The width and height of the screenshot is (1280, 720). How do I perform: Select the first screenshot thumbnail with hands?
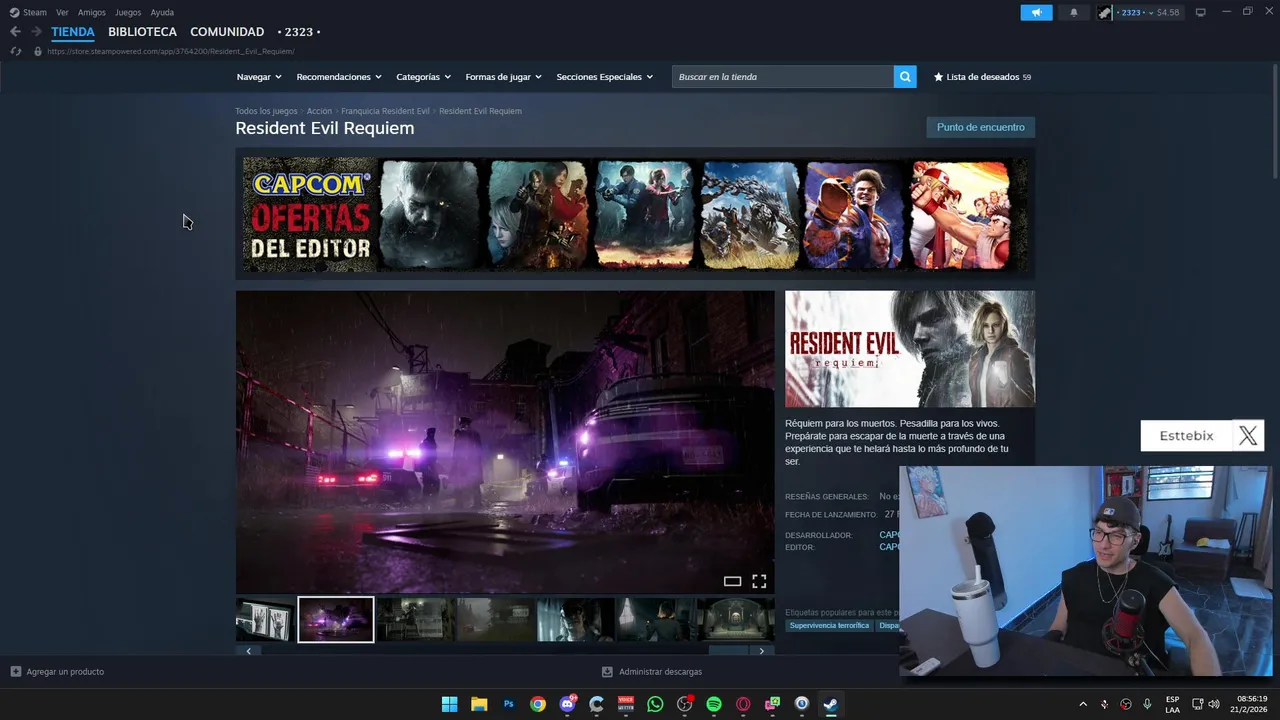pyautogui.click(x=265, y=620)
